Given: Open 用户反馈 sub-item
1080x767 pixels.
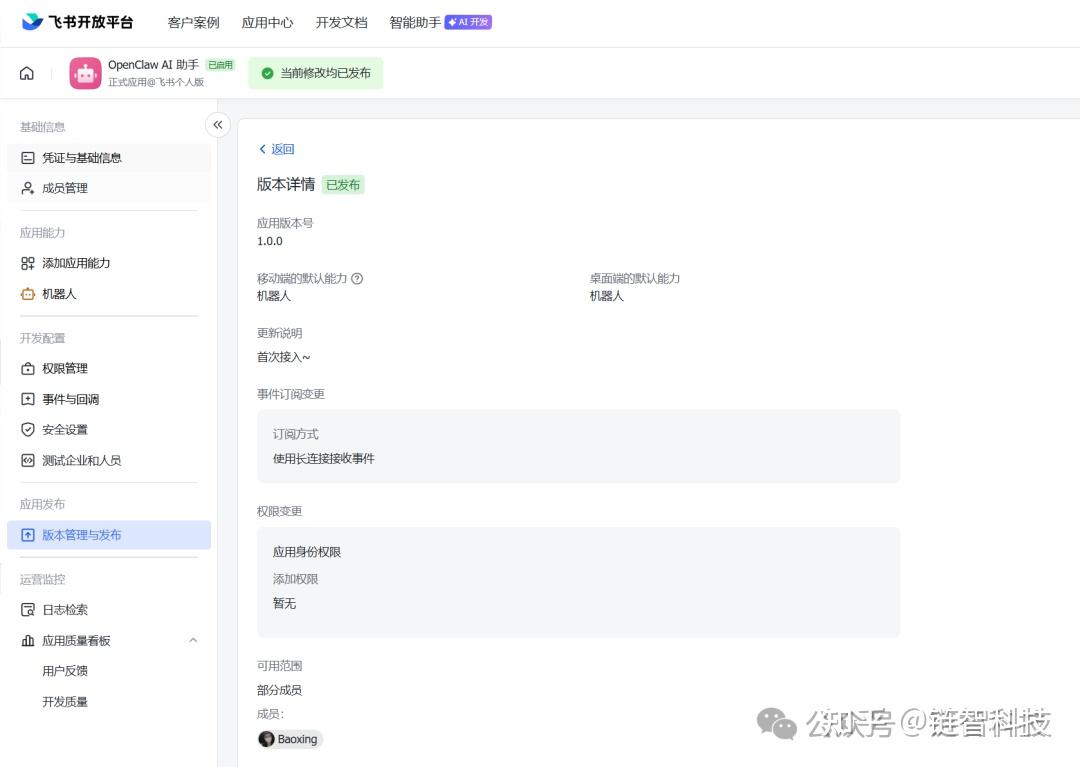Looking at the screenshot, I should point(65,671).
